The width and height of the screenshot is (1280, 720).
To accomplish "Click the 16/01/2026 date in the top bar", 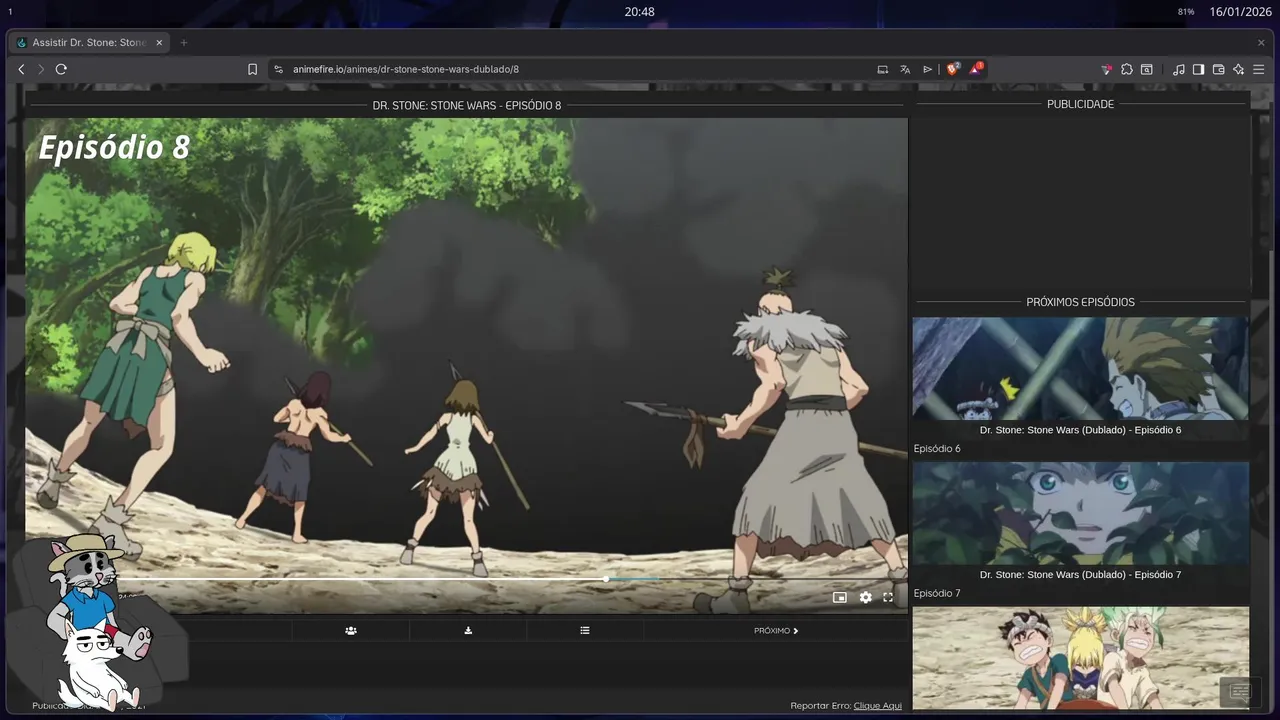I will 1239,12.
